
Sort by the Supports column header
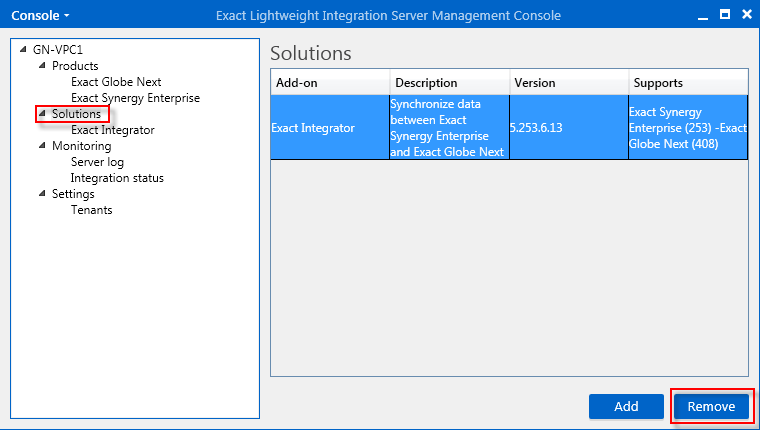point(688,82)
